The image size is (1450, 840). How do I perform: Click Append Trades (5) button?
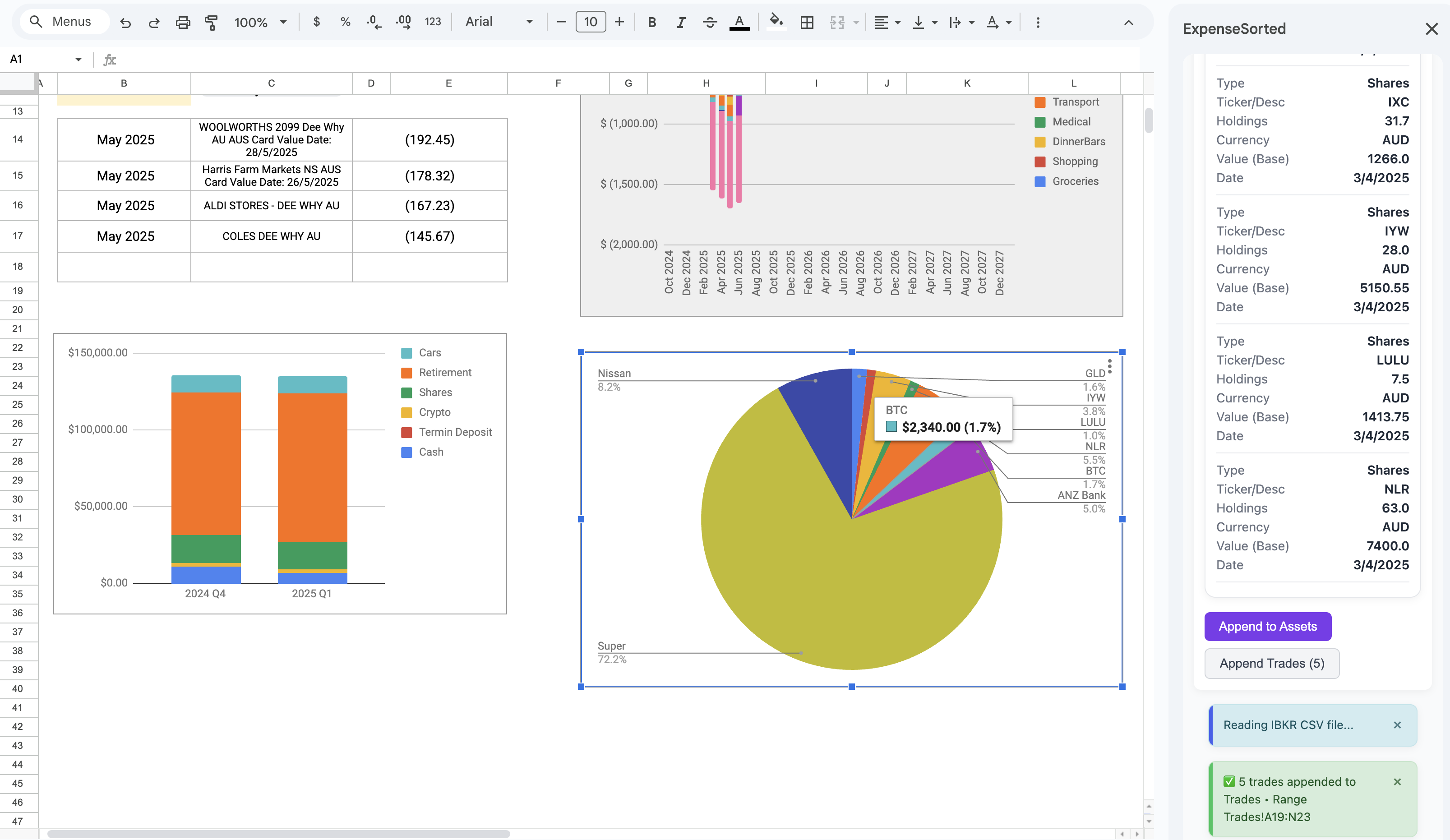[1272, 663]
